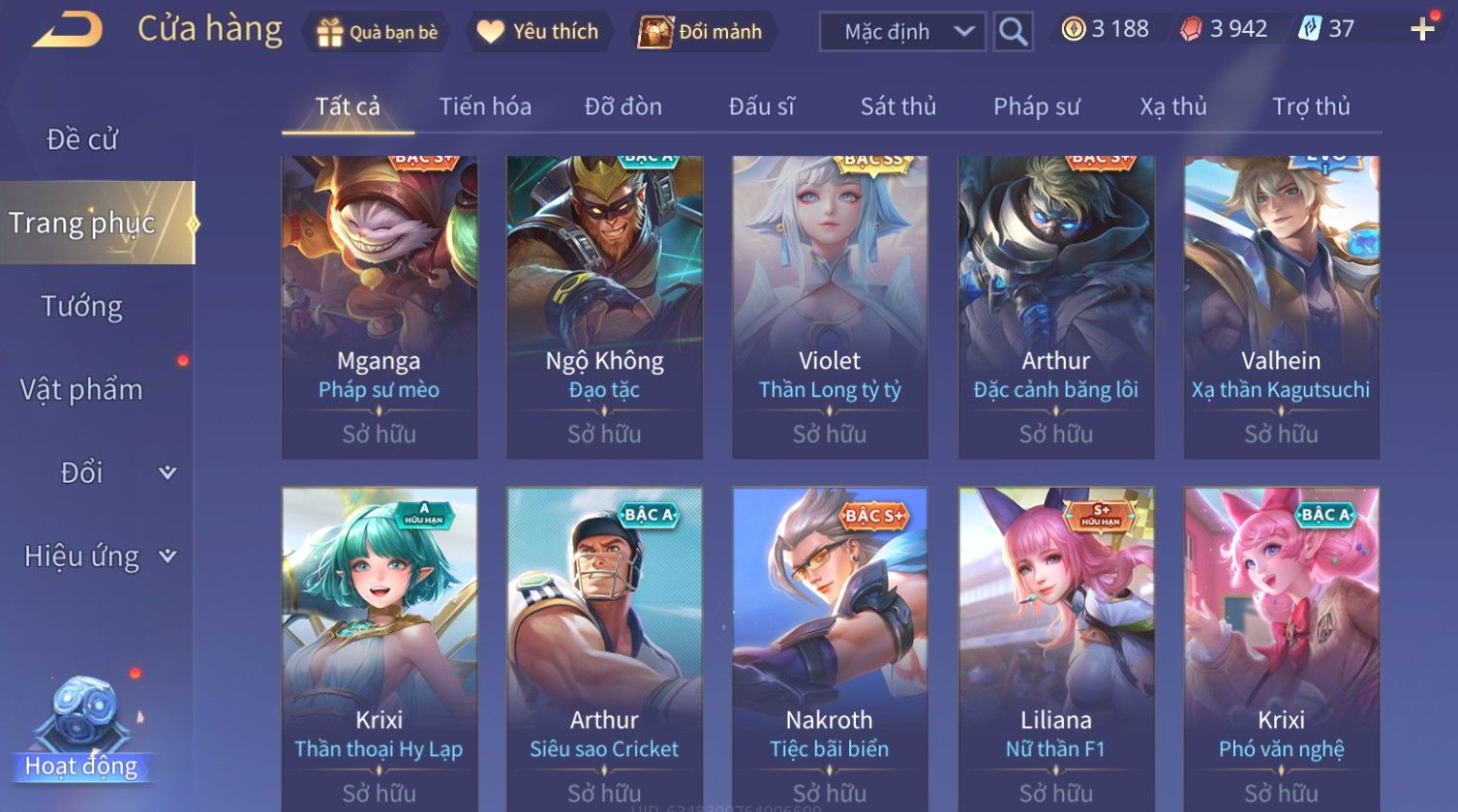Tap the blue voucher ticket icon
Viewport: 1458px width, 812px height.
tap(1309, 30)
